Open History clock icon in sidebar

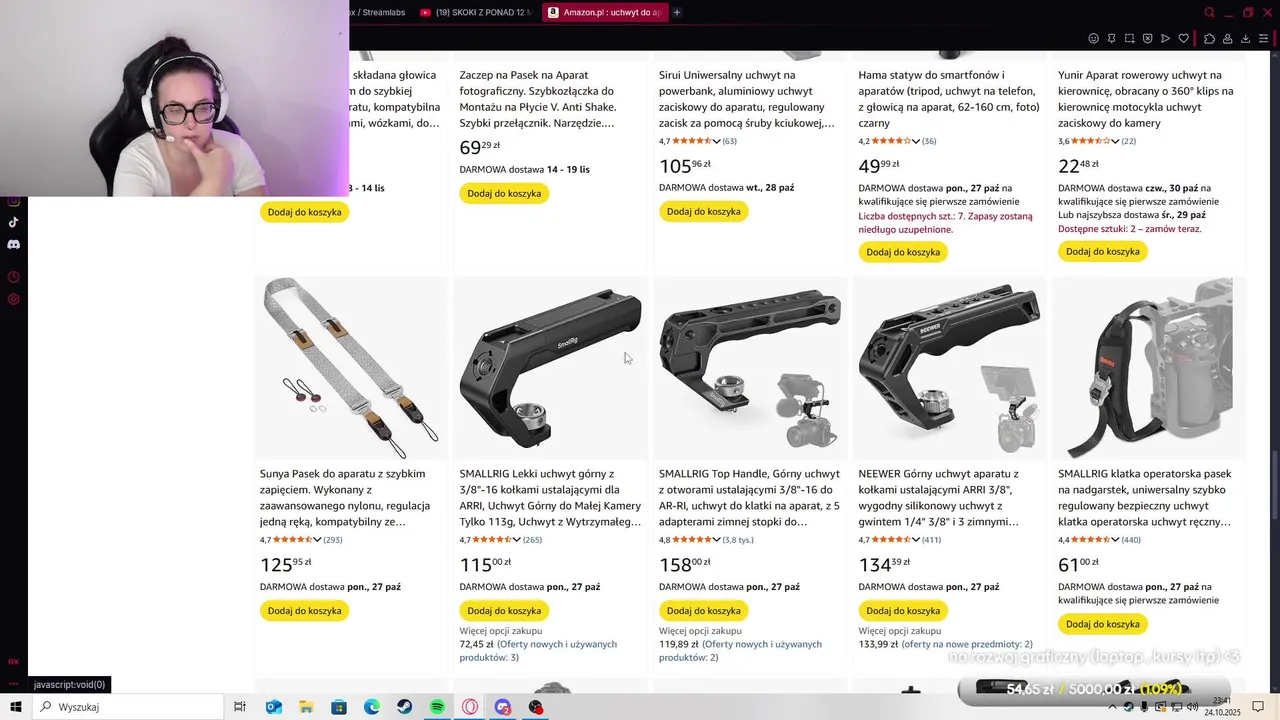click(13, 277)
